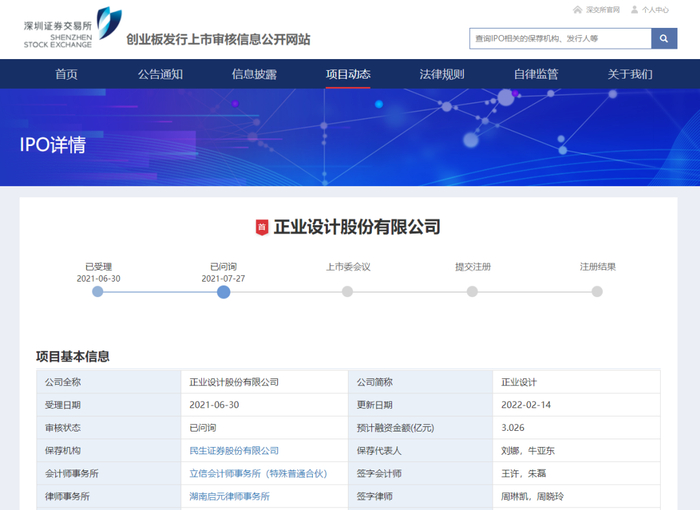Viewport: 700px width, 510px height.
Task: Click the 更新日期 value 2022-02-14
Action: (526, 405)
